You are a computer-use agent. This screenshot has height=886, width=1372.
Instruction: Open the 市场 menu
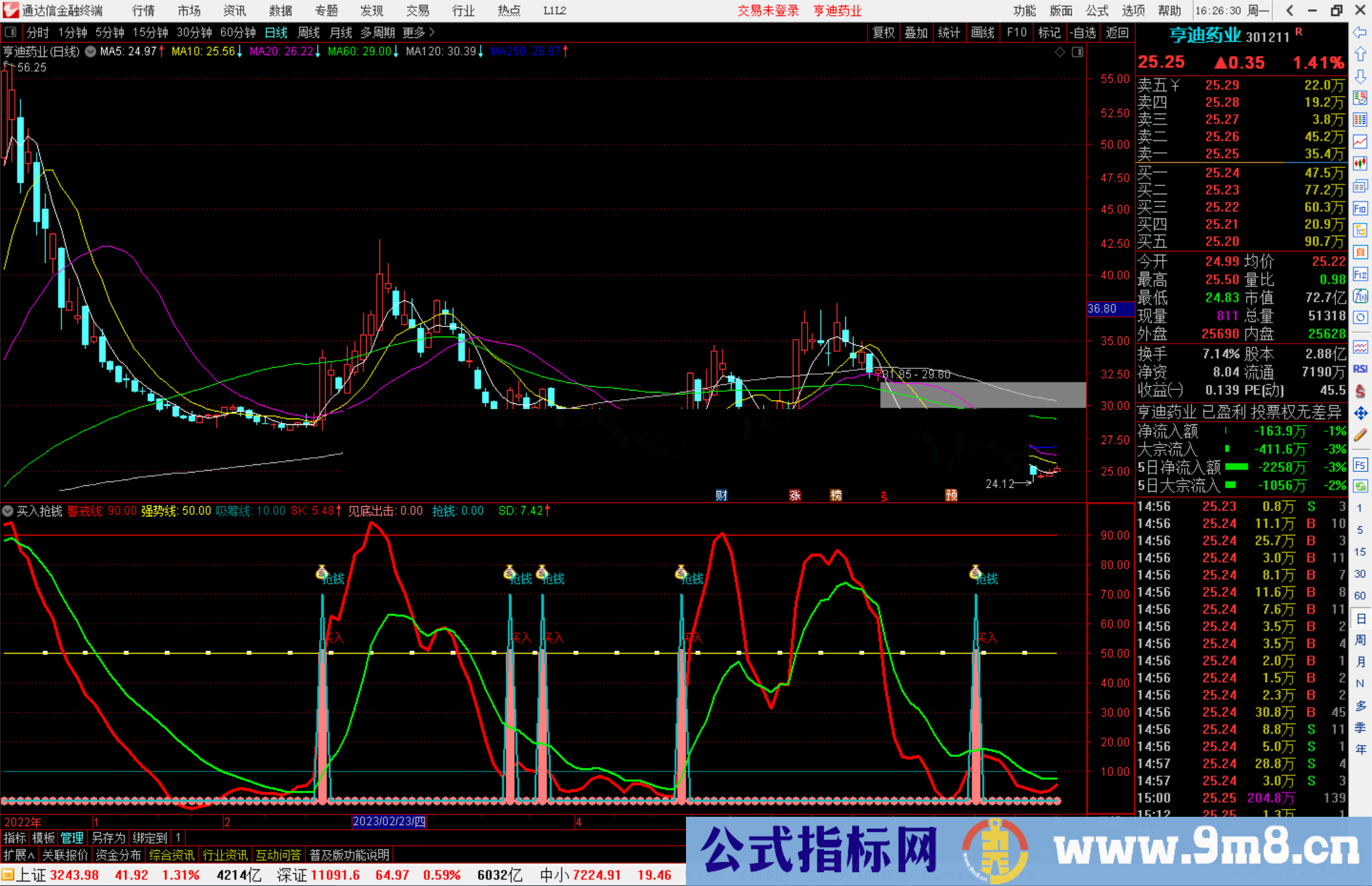[x=189, y=10]
